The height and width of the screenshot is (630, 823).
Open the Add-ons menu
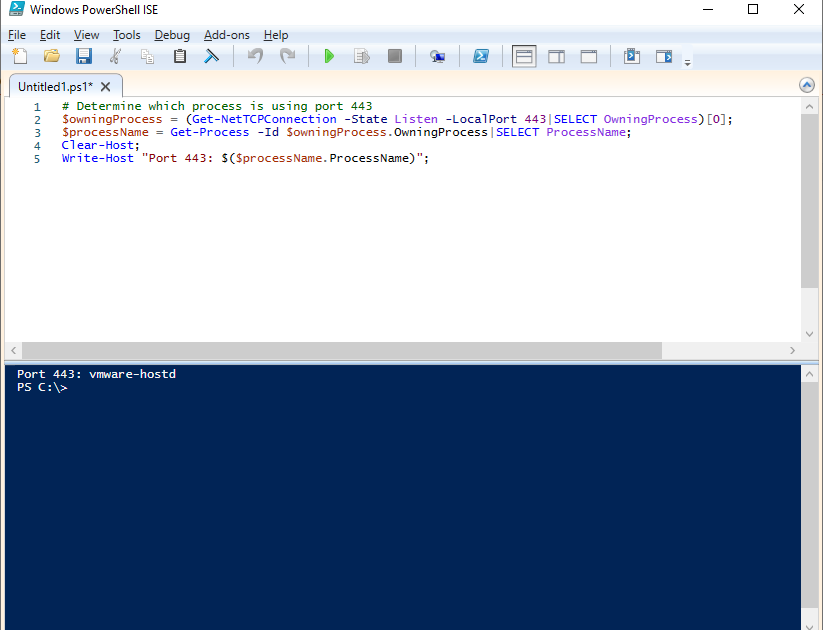(x=226, y=34)
